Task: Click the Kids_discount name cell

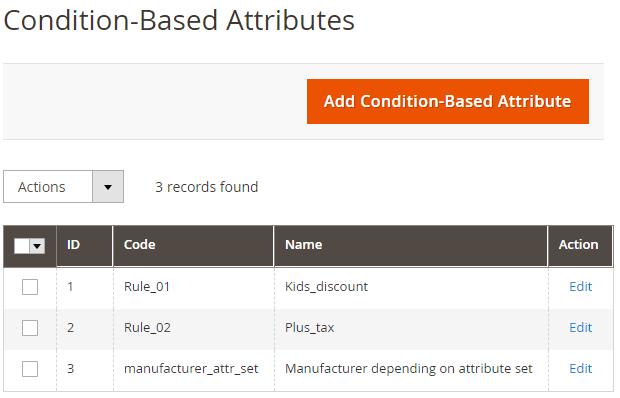Action: tap(326, 287)
